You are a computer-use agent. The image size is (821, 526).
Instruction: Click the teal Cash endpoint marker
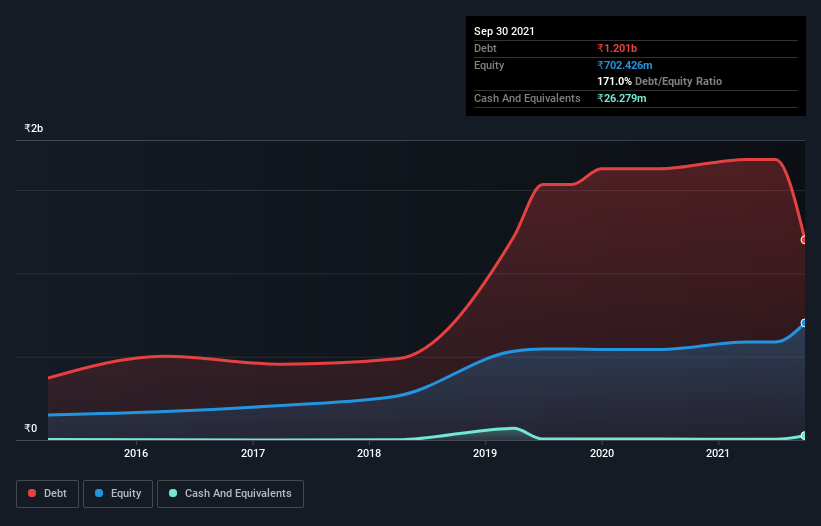click(x=804, y=435)
